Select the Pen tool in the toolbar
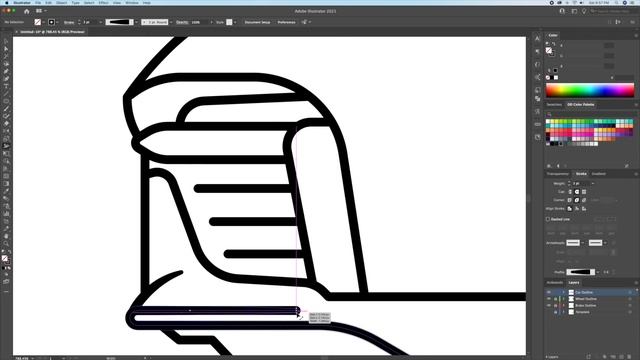The height and width of the screenshot is (360, 640). (6, 71)
